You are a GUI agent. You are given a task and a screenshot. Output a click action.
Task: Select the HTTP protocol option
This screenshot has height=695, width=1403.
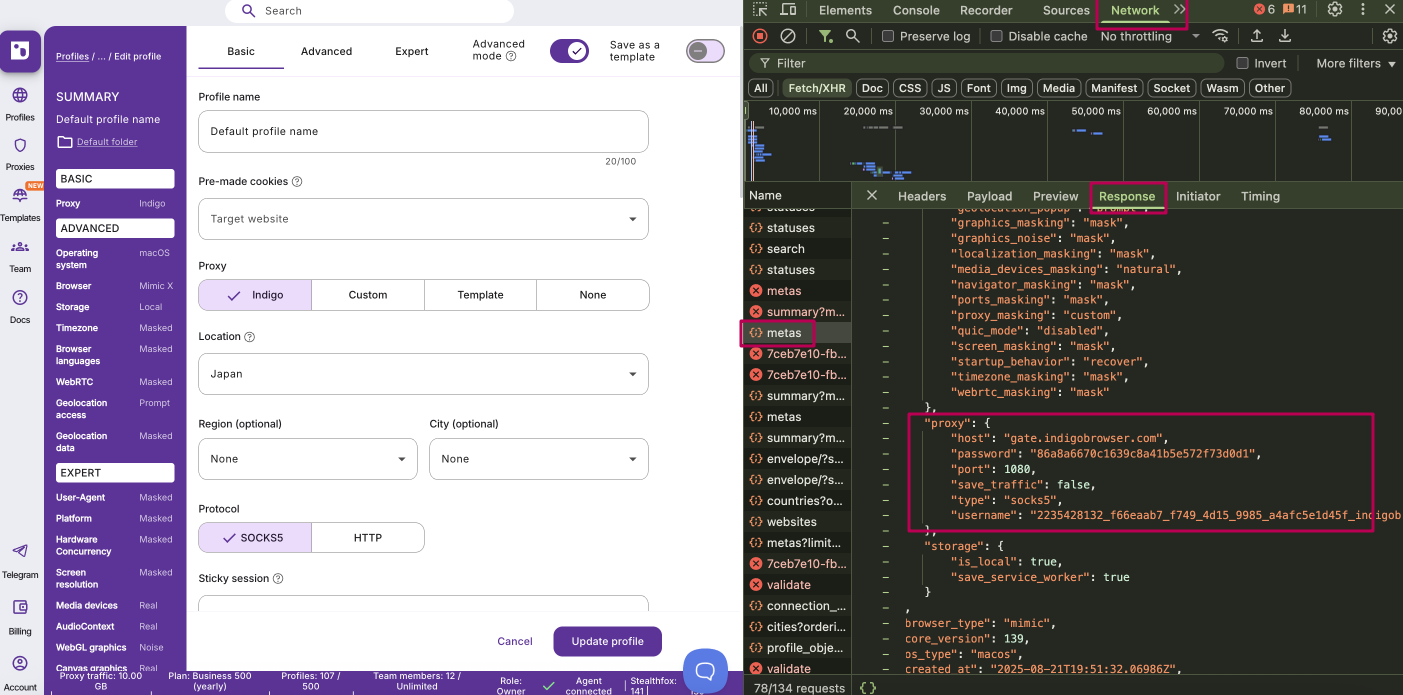tap(368, 537)
